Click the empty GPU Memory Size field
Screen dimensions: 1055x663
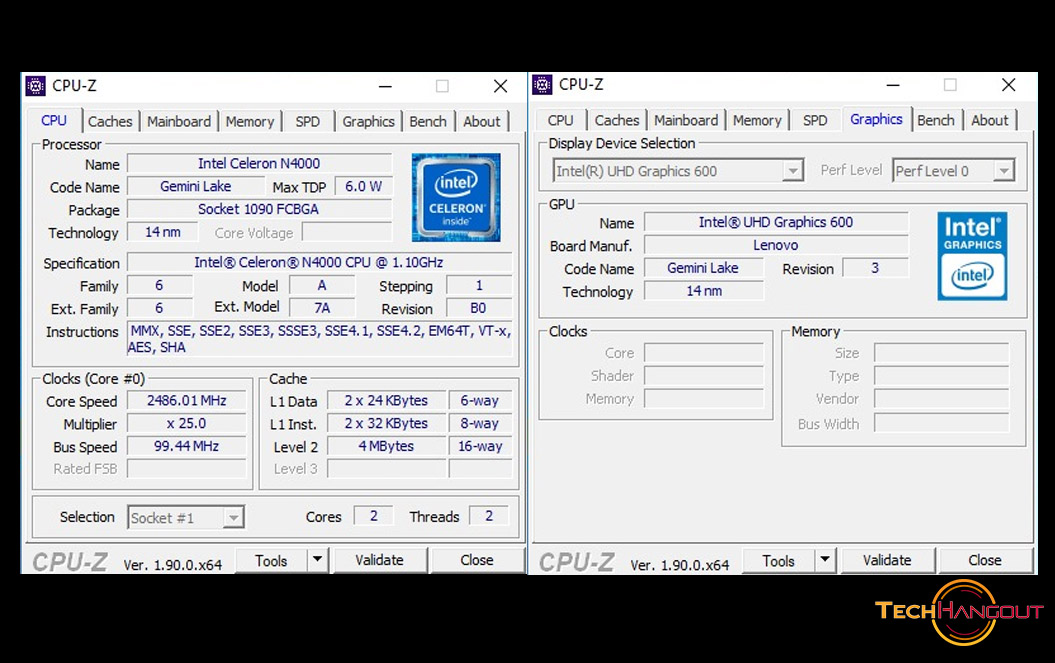point(941,353)
